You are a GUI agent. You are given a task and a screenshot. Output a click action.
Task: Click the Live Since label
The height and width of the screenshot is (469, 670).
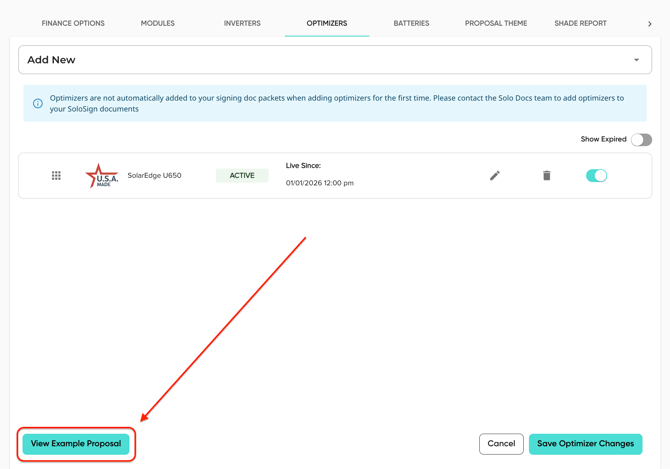(303, 165)
